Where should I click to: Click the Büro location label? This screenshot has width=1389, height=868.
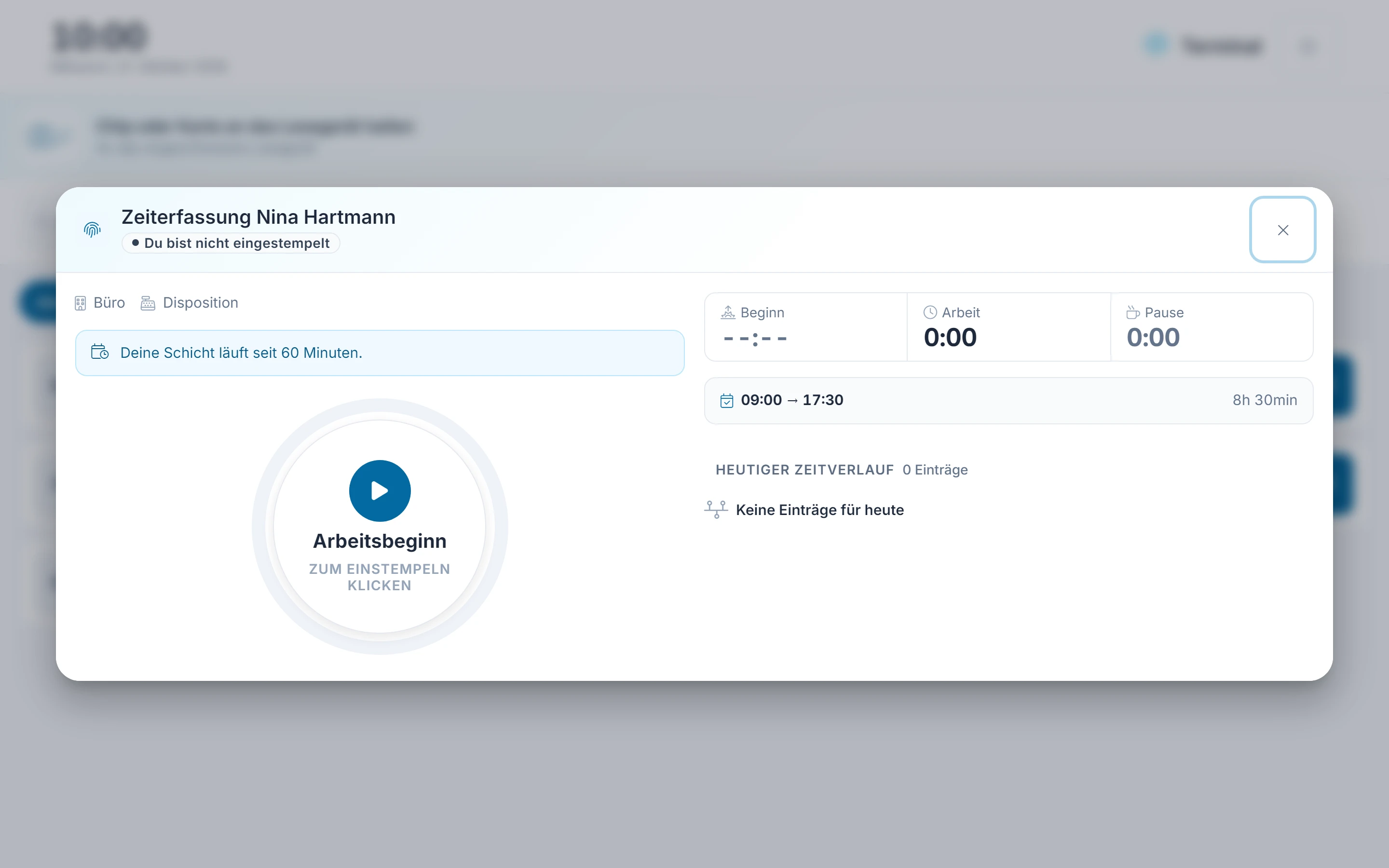(x=109, y=302)
